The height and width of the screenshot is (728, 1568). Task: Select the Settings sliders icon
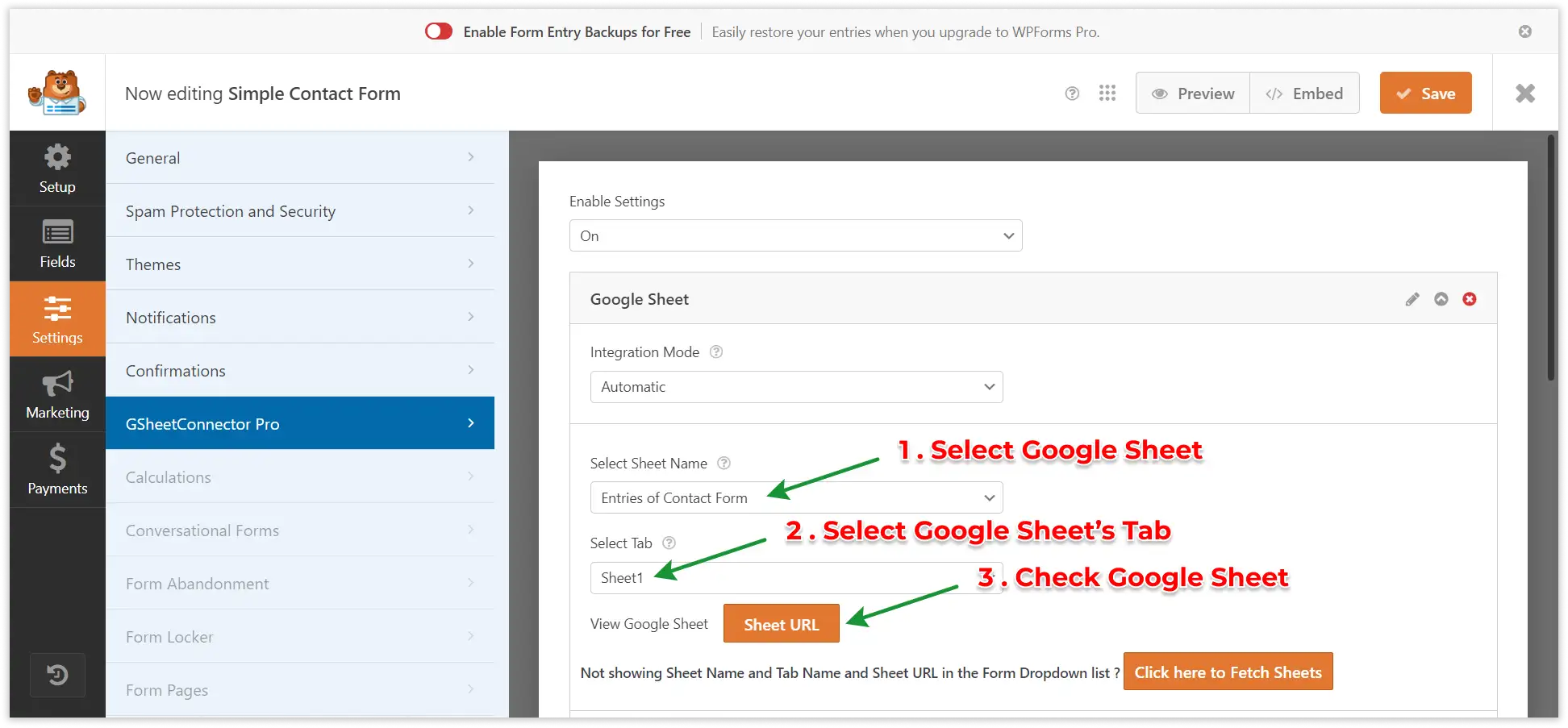pos(56,318)
